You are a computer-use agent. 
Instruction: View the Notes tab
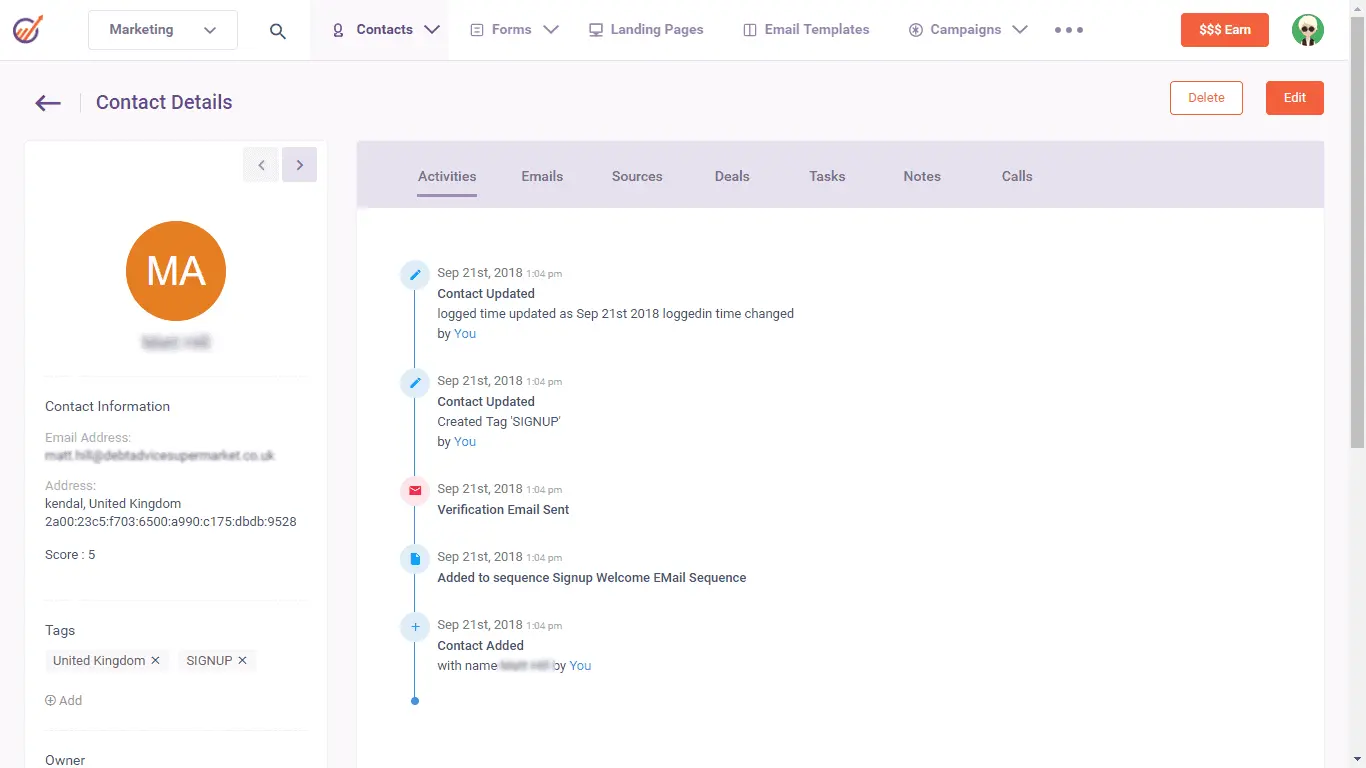point(921,176)
